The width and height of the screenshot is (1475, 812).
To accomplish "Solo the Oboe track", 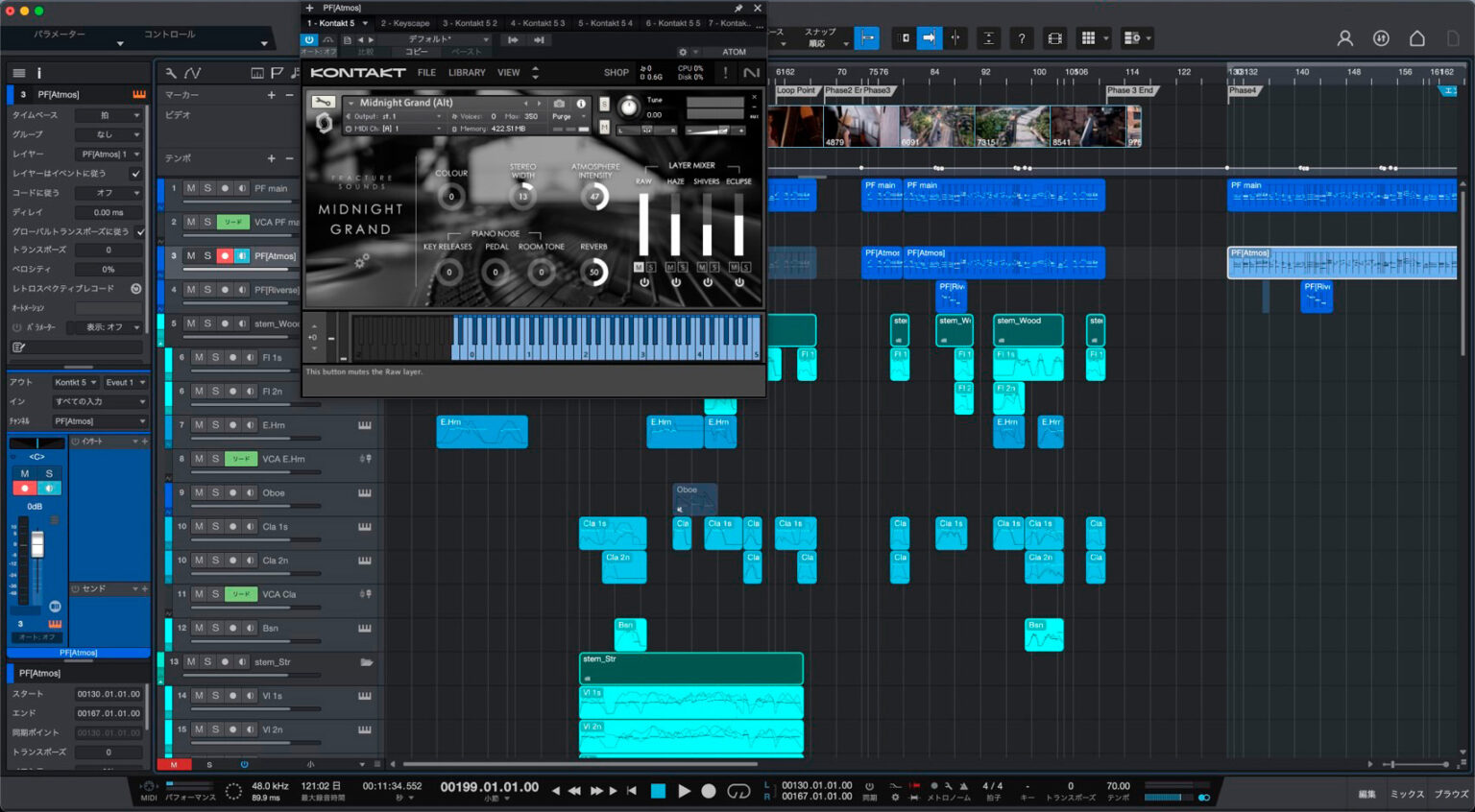I will (x=215, y=492).
